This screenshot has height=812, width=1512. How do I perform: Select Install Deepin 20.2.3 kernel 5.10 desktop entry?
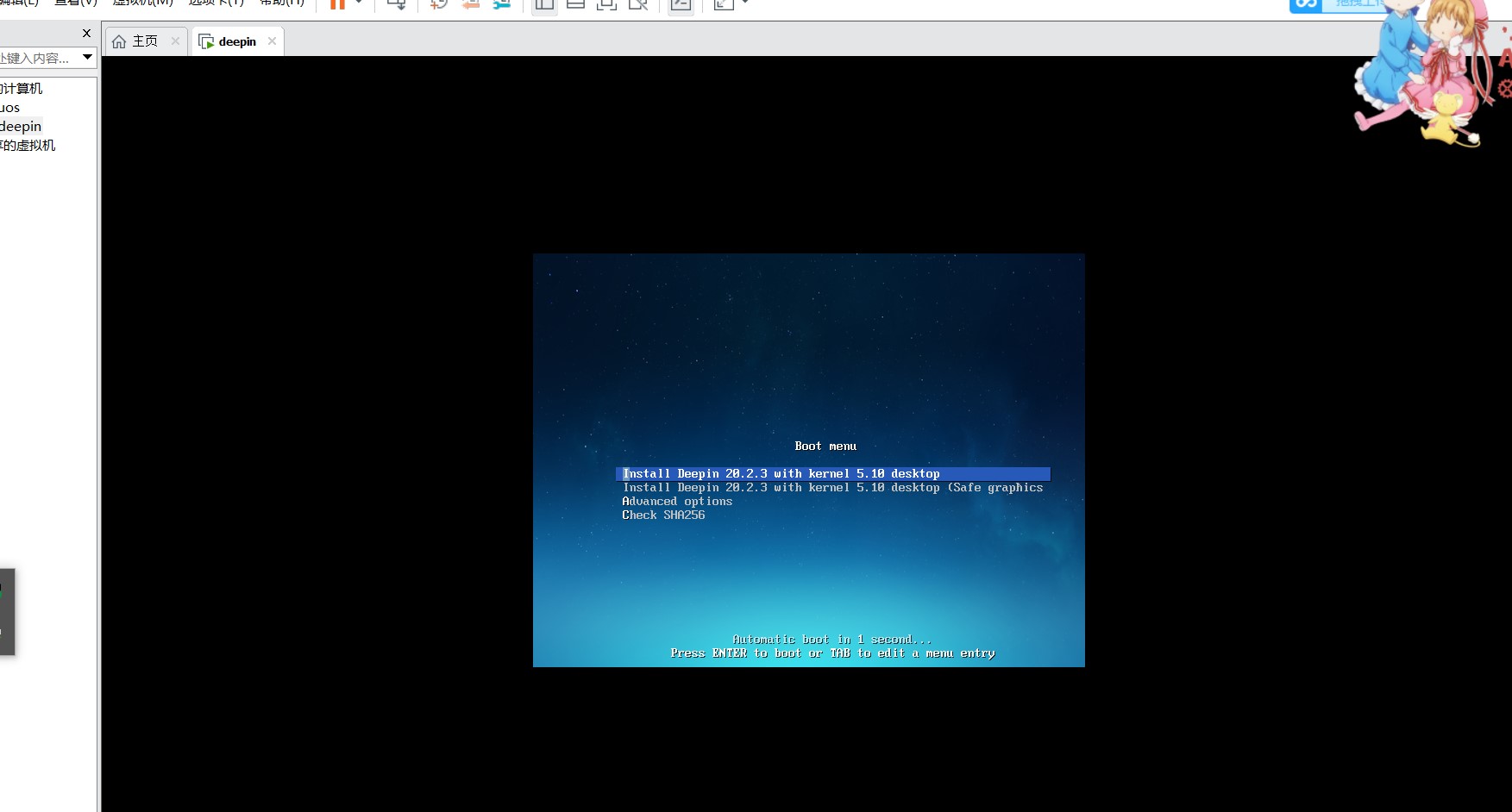point(833,474)
